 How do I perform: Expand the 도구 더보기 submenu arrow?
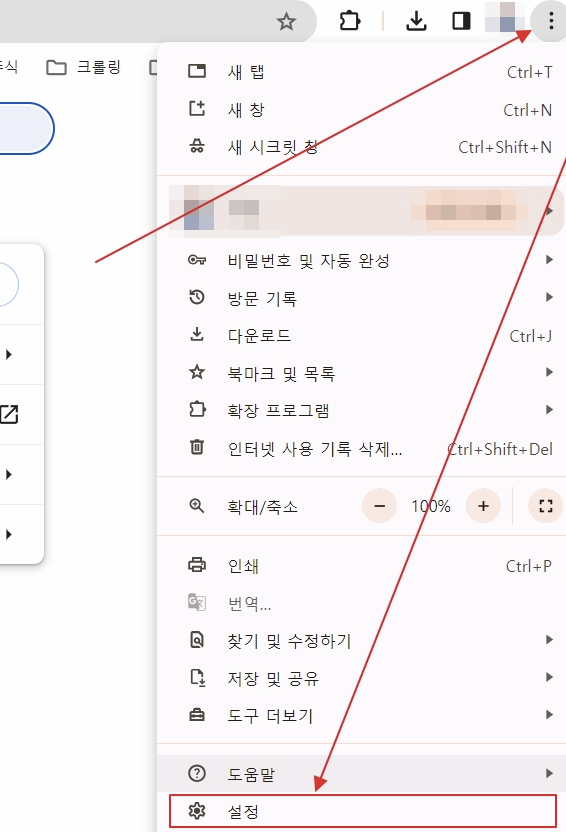coord(550,715)
